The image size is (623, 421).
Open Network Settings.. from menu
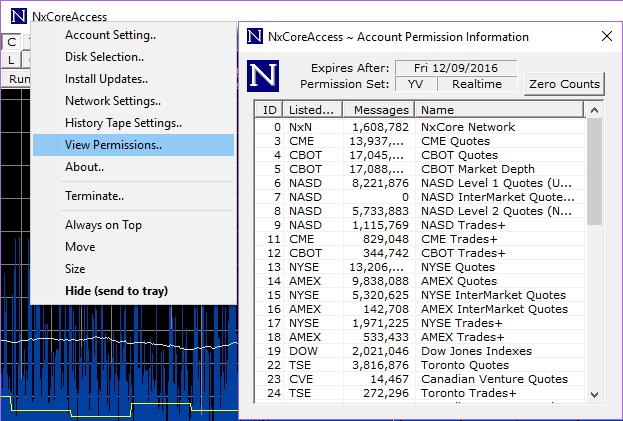pos(133,101)
